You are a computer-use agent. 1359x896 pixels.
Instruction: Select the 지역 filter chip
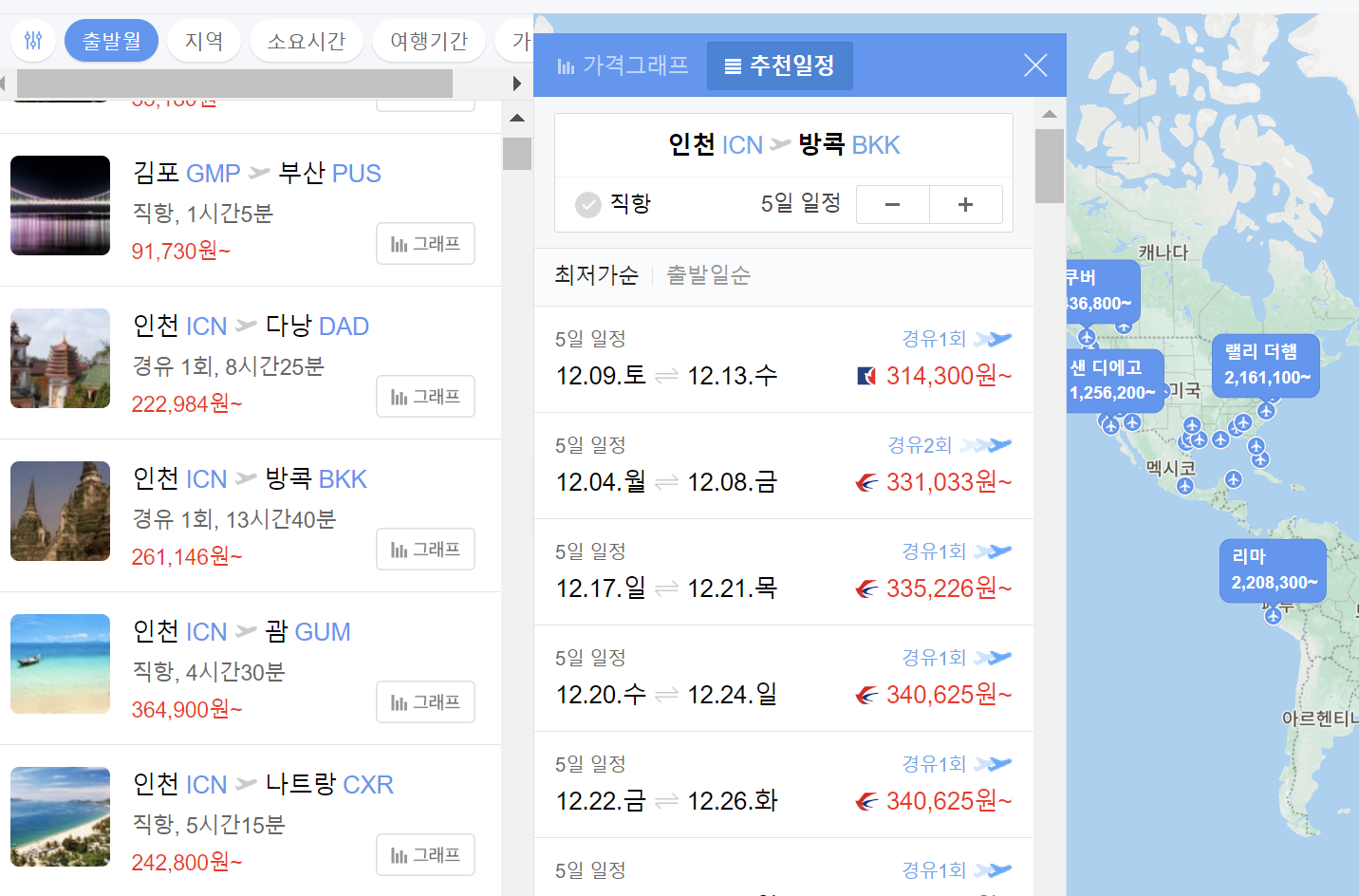coord(204,41)
